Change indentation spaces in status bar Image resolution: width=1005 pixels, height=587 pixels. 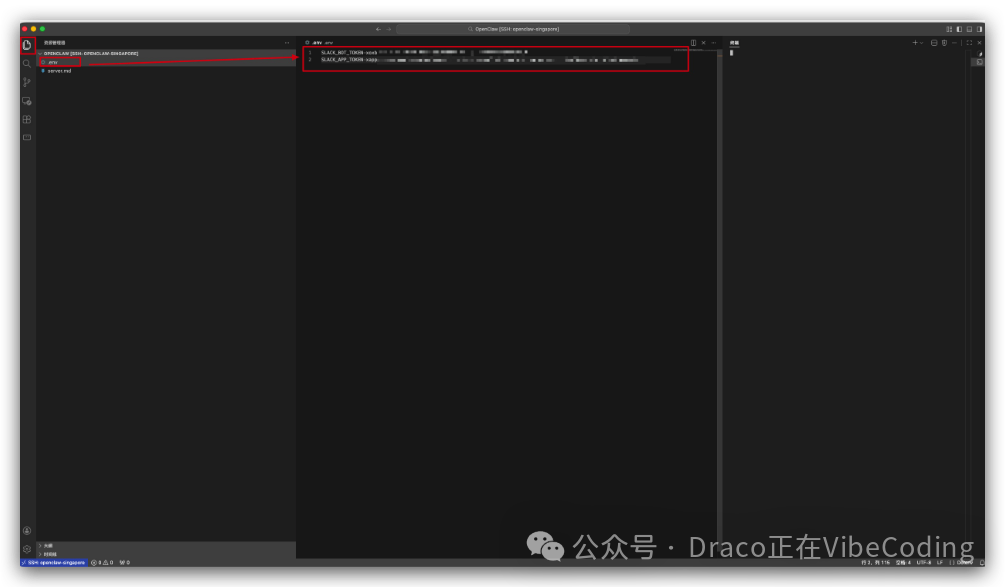903,563
